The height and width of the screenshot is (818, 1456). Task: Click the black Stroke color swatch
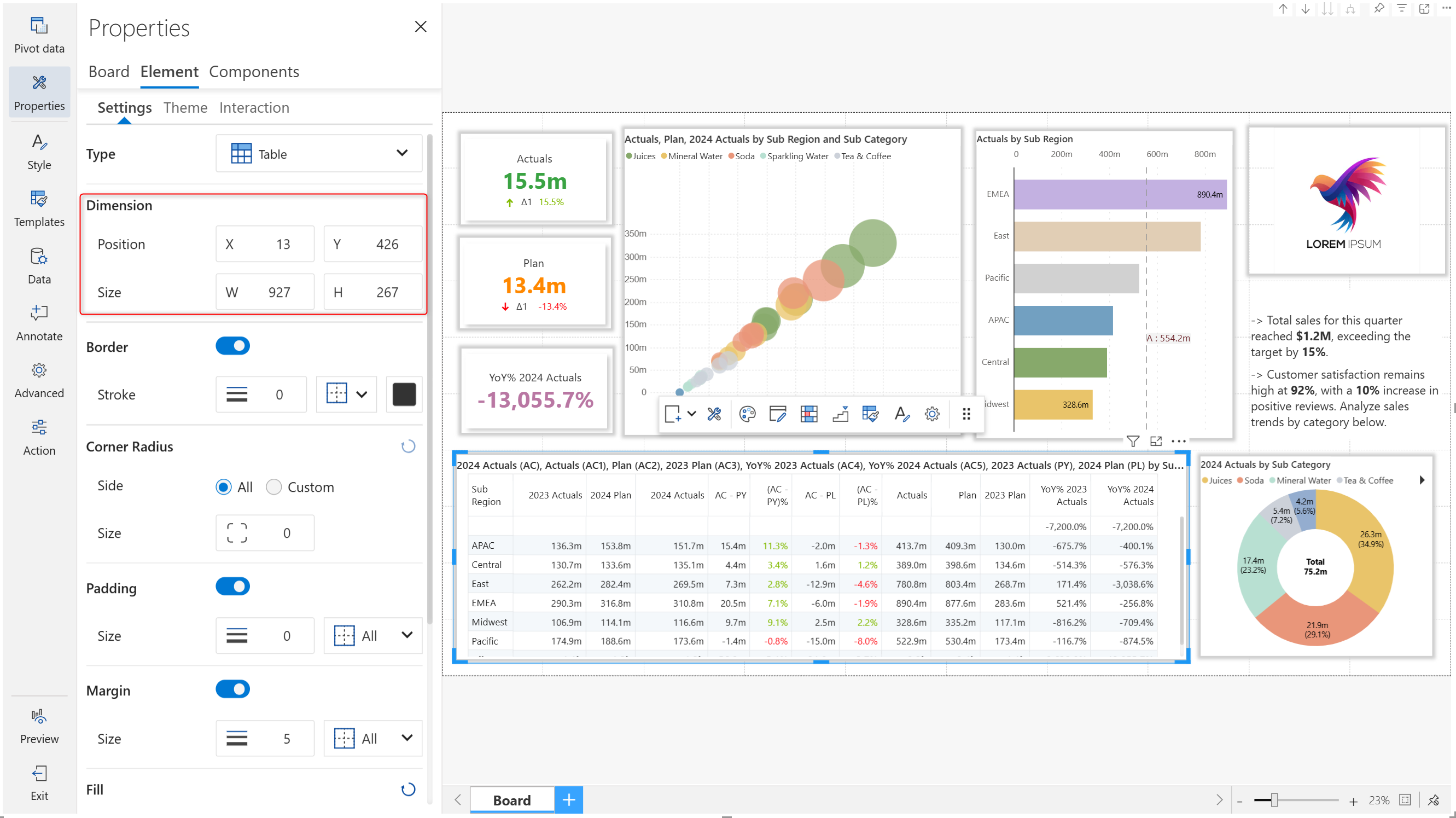click(x=404, y=394)
